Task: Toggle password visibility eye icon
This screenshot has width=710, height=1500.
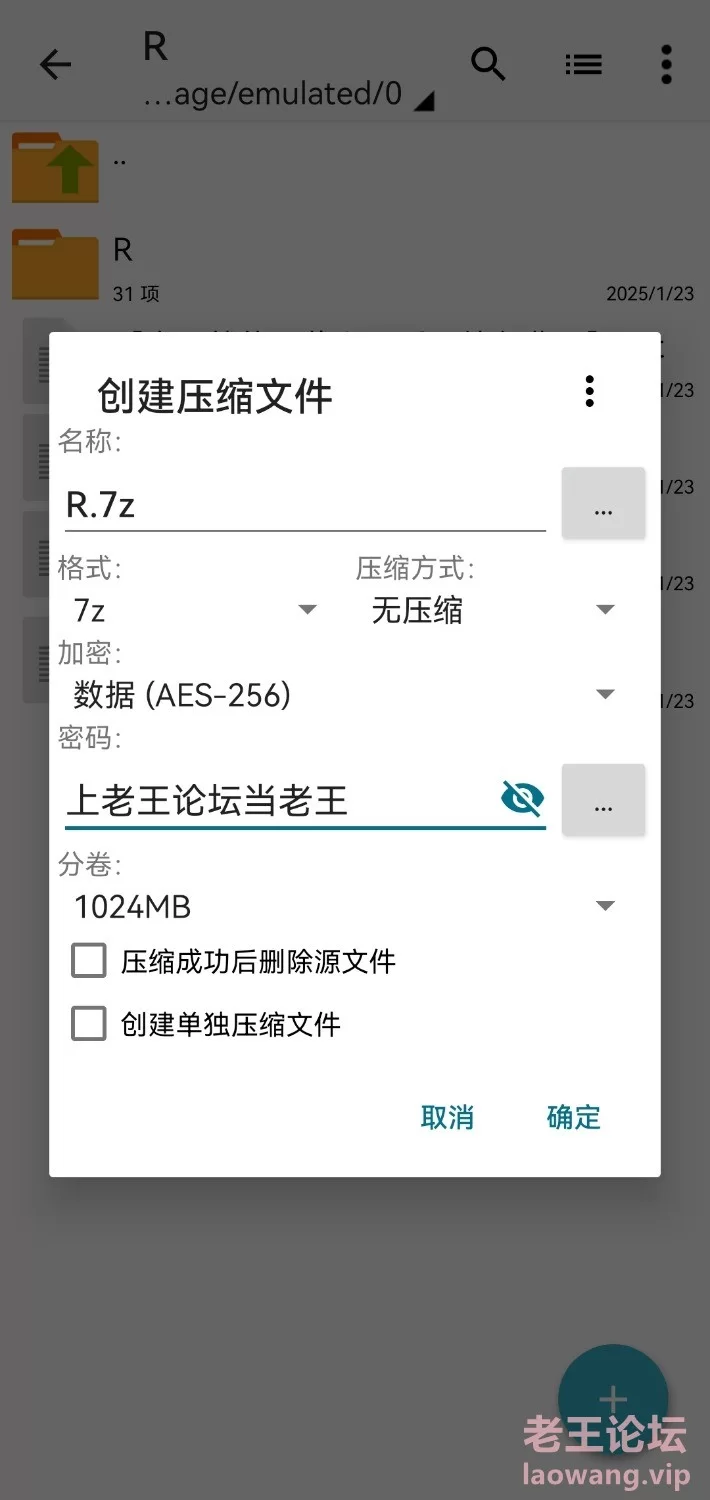Action: point(522,799)
